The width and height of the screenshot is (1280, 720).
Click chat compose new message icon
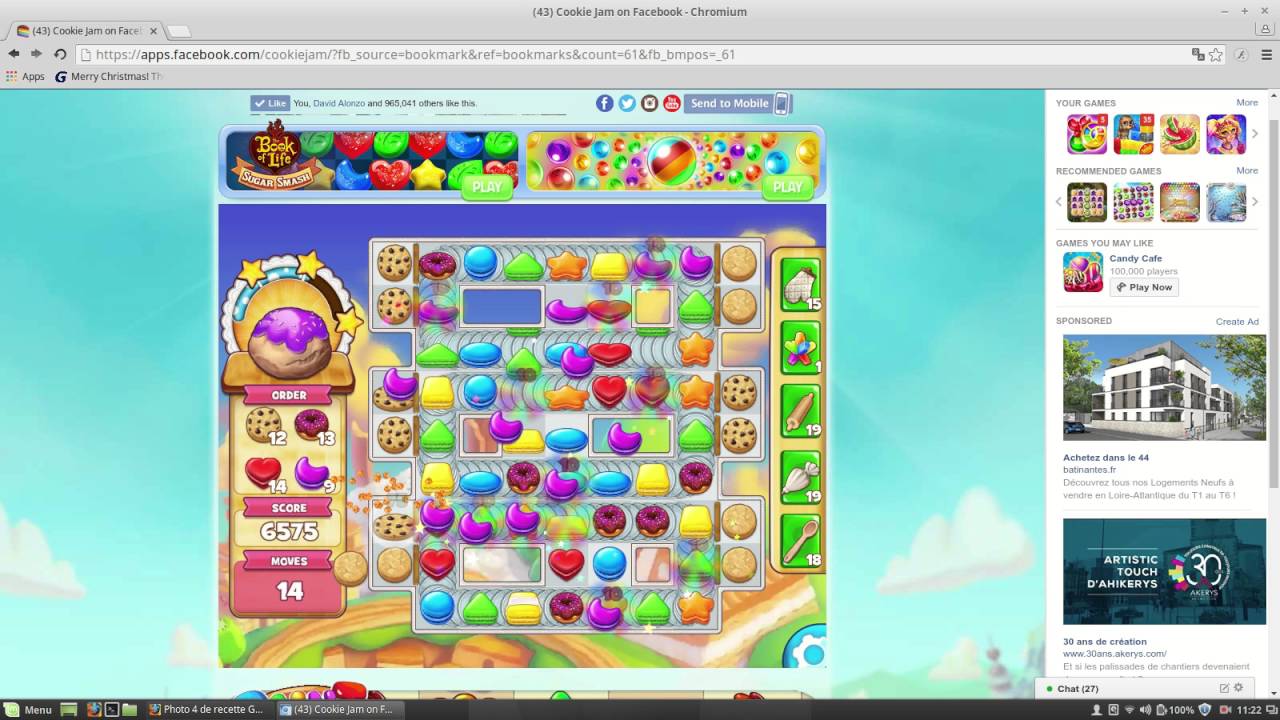tap(1224, 688)
